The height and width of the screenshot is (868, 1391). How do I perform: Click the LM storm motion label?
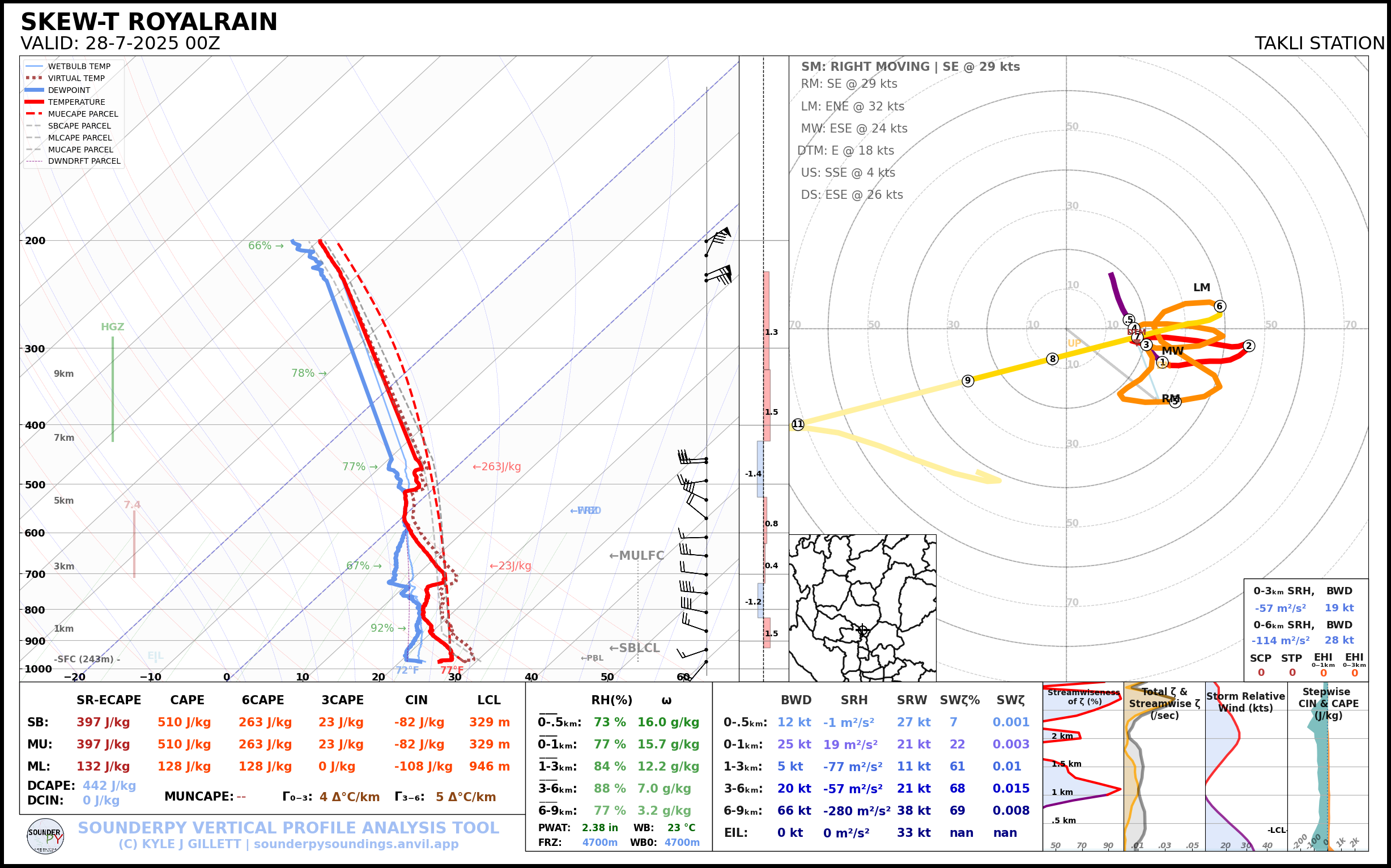pyautogui.click(x=1201, y=288)
